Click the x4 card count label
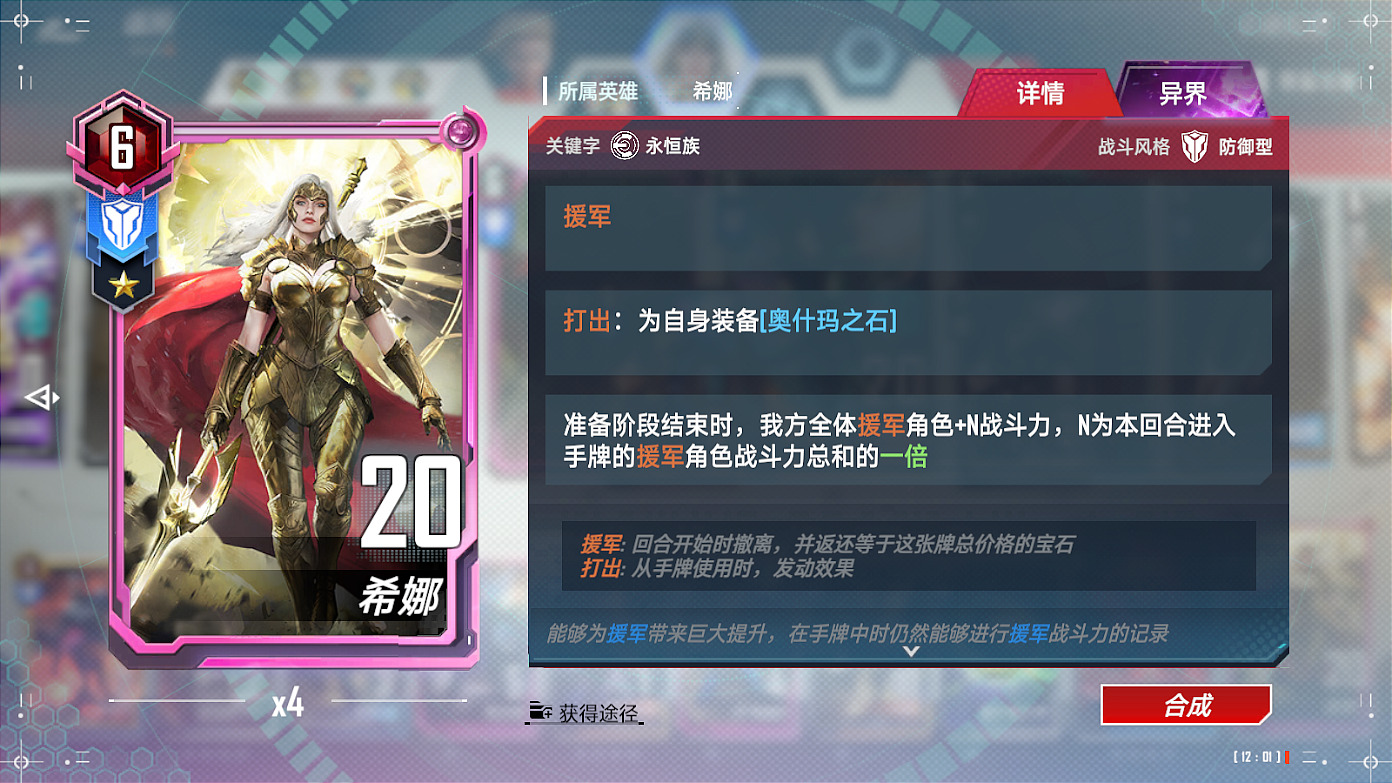The width and height of the screenshot is (1392, 783). (288, 704)
